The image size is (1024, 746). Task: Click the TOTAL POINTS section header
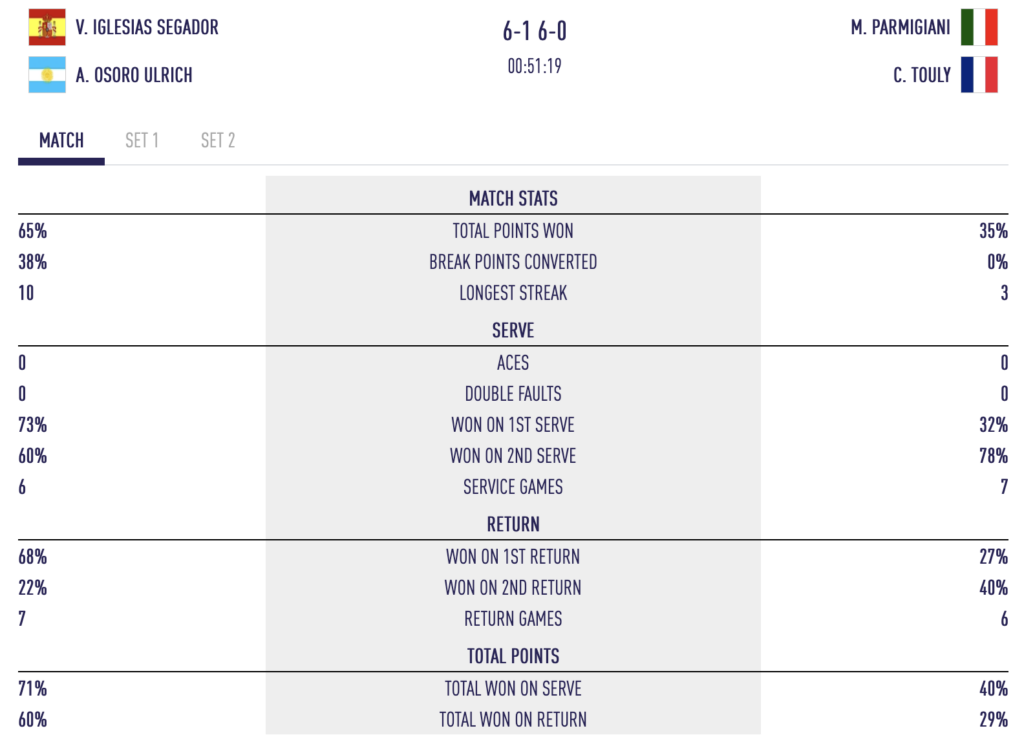click(x=513, y=656)
